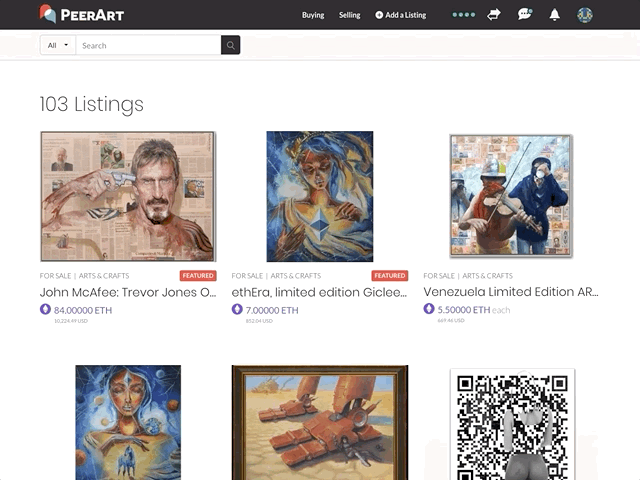Open the ethEra painting thumbnail

(320, 196)
